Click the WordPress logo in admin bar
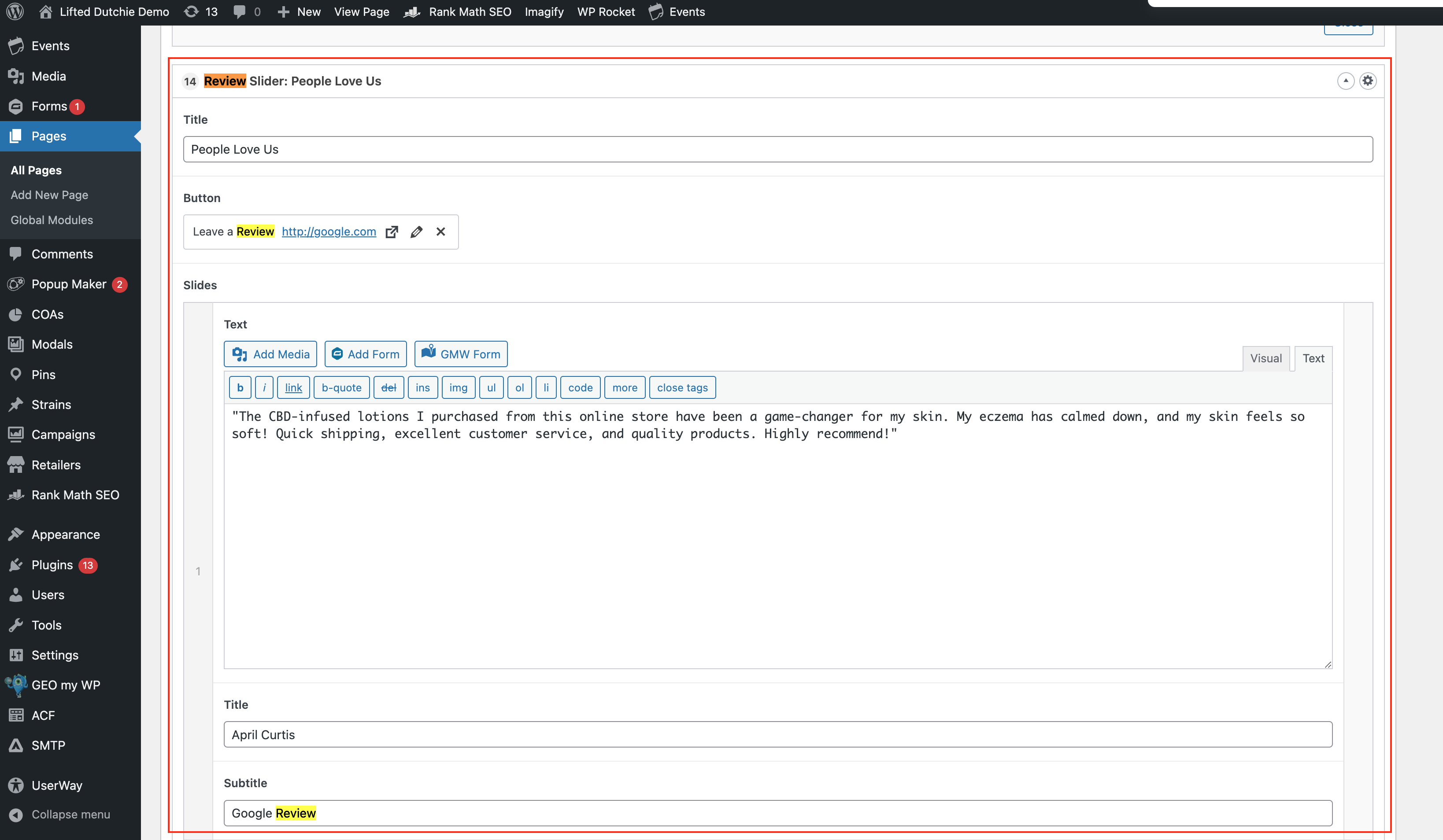Viewport: 1443px width, 840px height. pos(15,11)
